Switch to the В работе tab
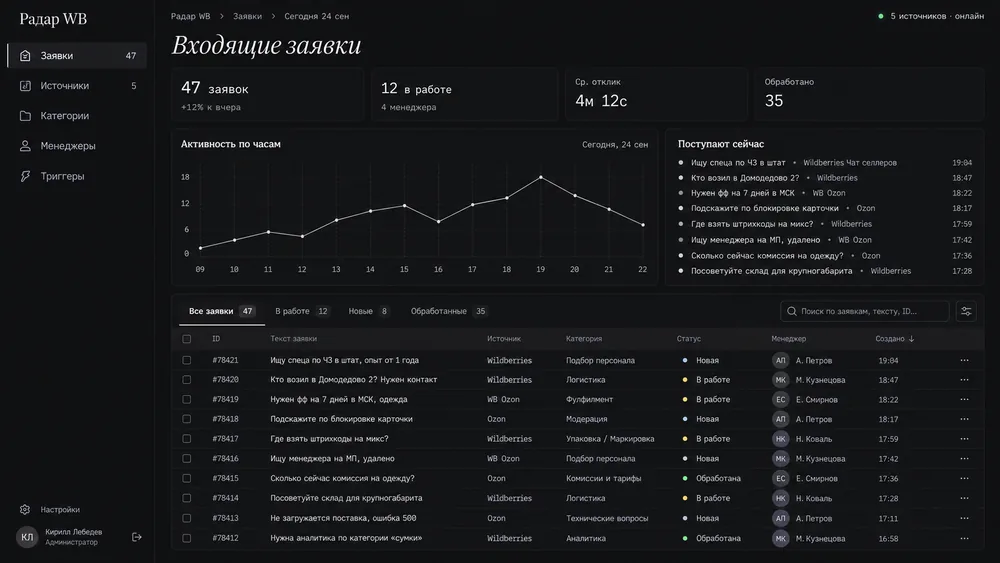The height and width of the screenshot is (563, 1000). pyautogui.click(x=301, y=311)
